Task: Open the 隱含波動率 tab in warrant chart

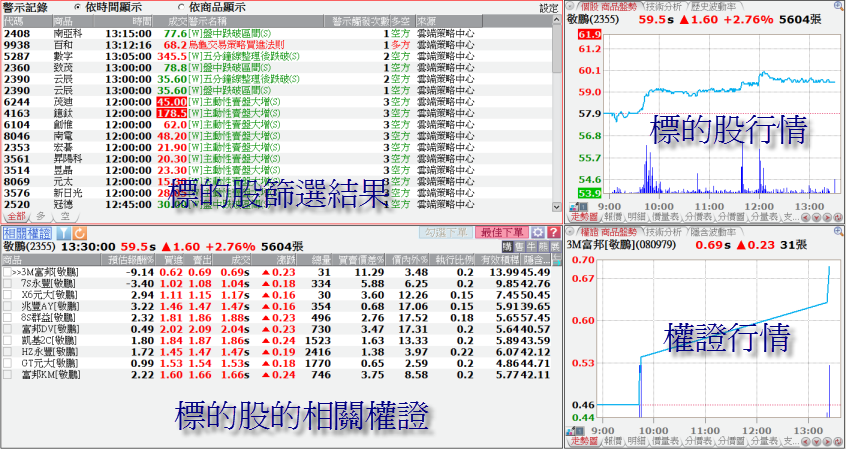Action: pyautogui.click(x=712, y=232)
